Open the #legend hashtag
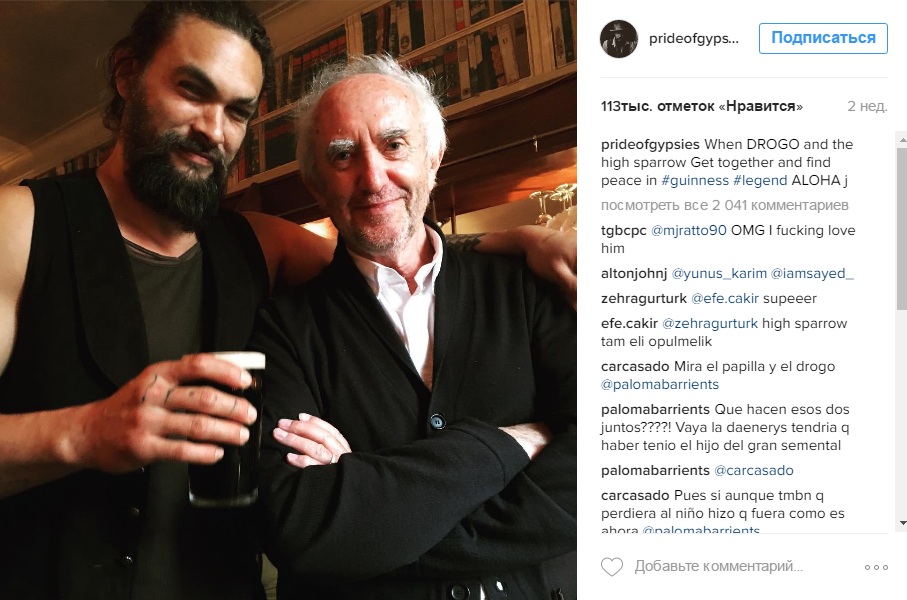Image resolution: width=907 pixels, height=600 pixels. click(x=760, y=181)
